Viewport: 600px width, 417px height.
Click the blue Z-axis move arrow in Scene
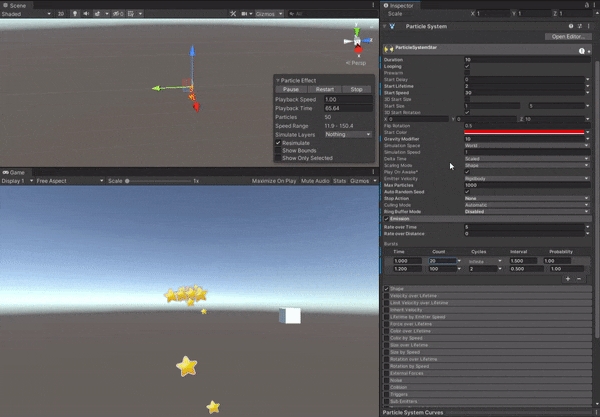point(192,51)
